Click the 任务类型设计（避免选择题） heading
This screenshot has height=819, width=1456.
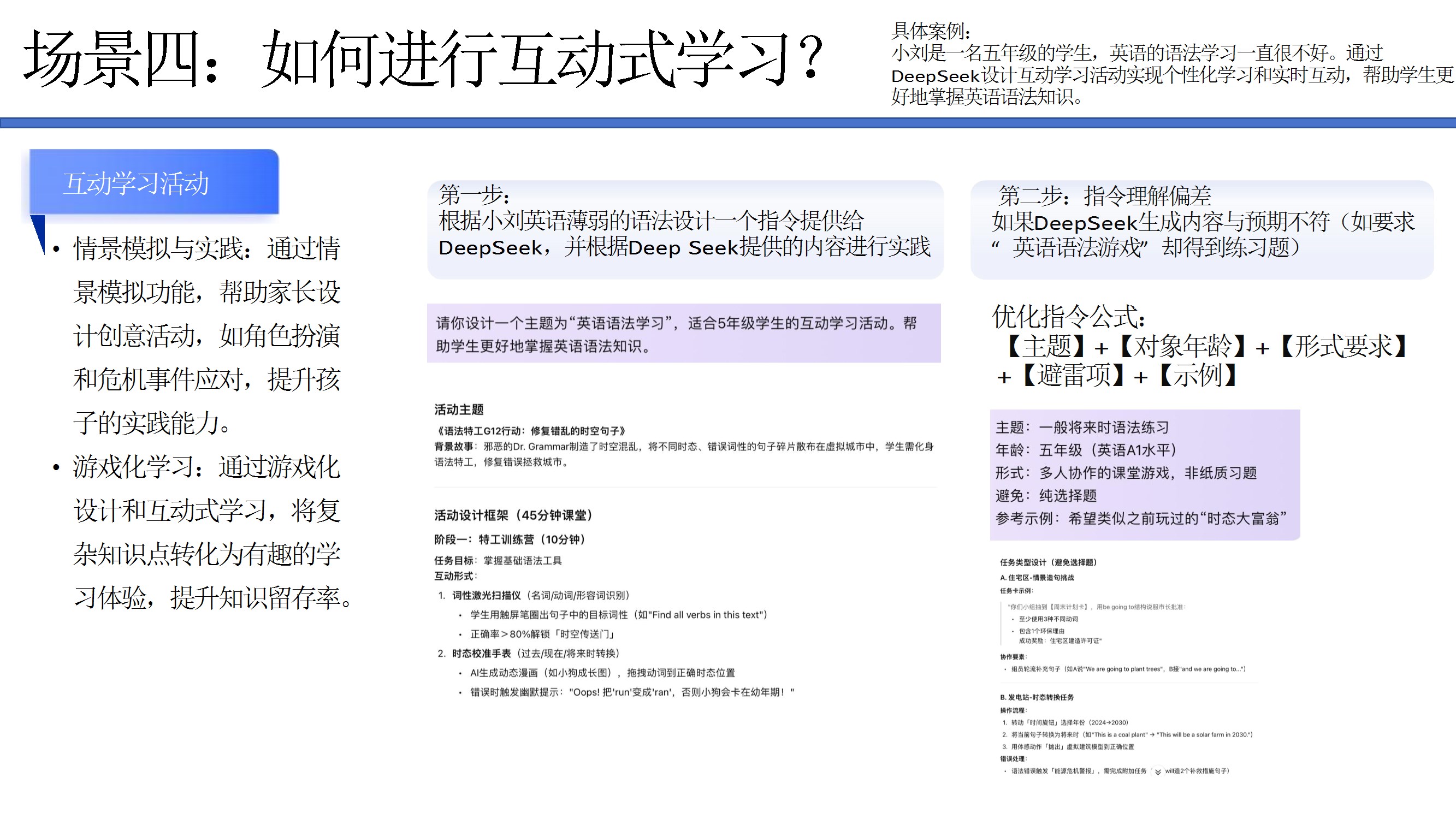[1048, 562]
